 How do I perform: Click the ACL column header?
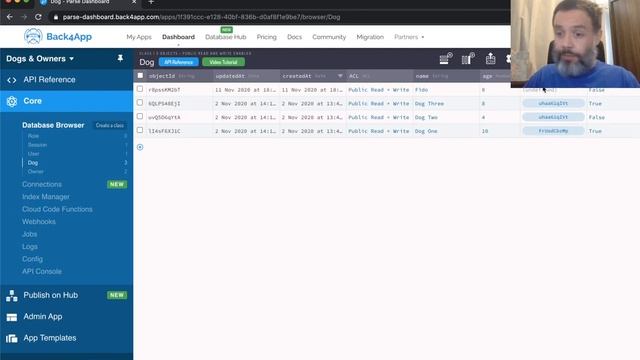[380, 76]
